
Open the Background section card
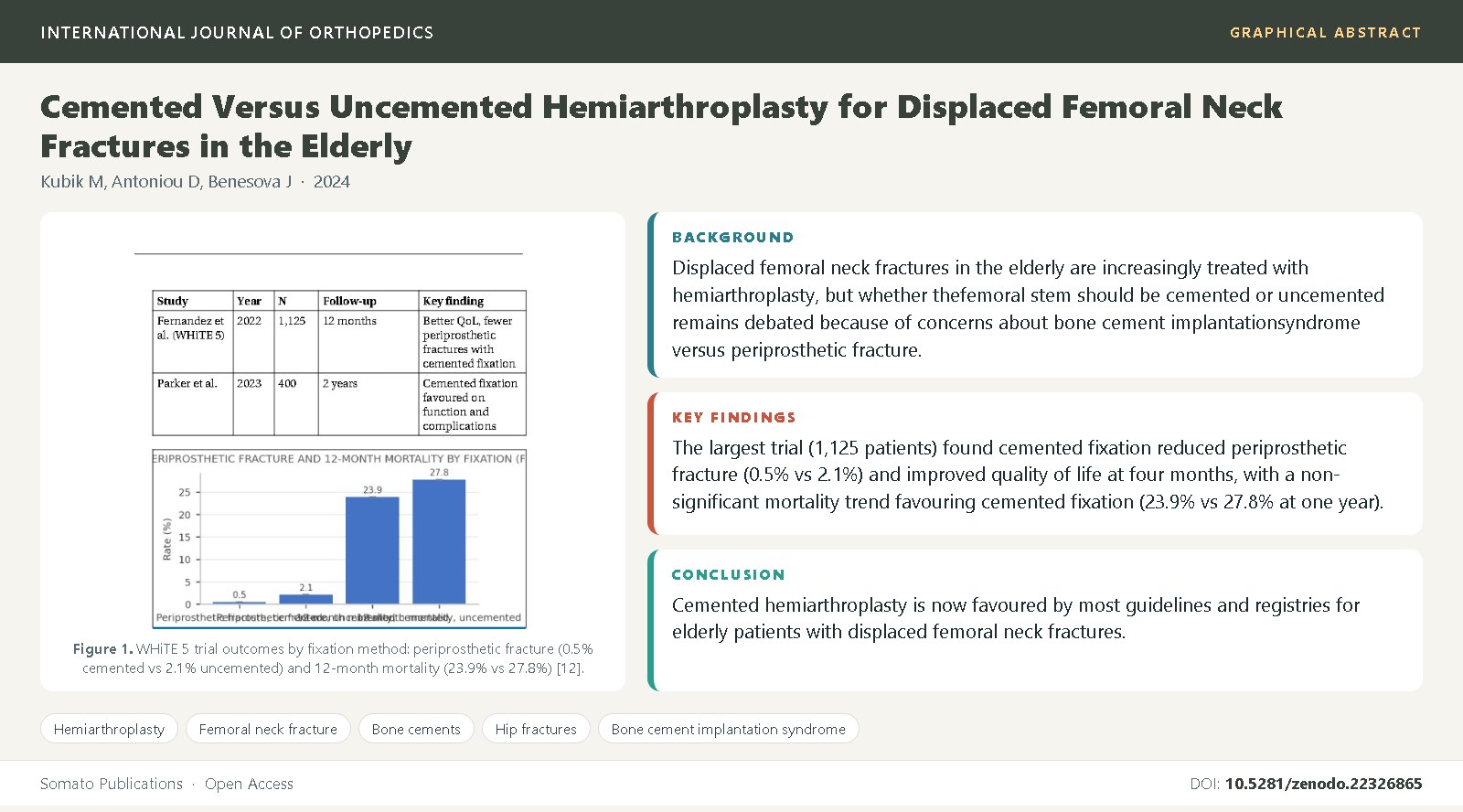click(x=1035, y=294)
